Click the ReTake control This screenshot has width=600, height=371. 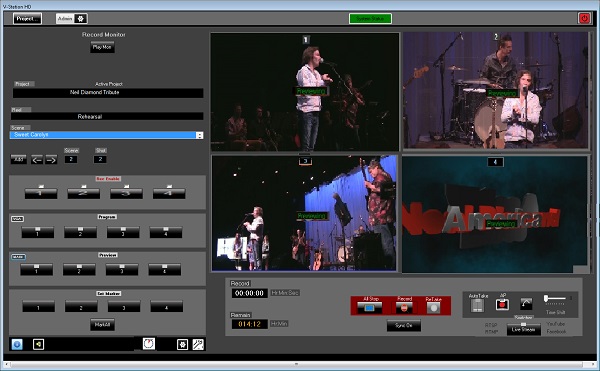433,308
